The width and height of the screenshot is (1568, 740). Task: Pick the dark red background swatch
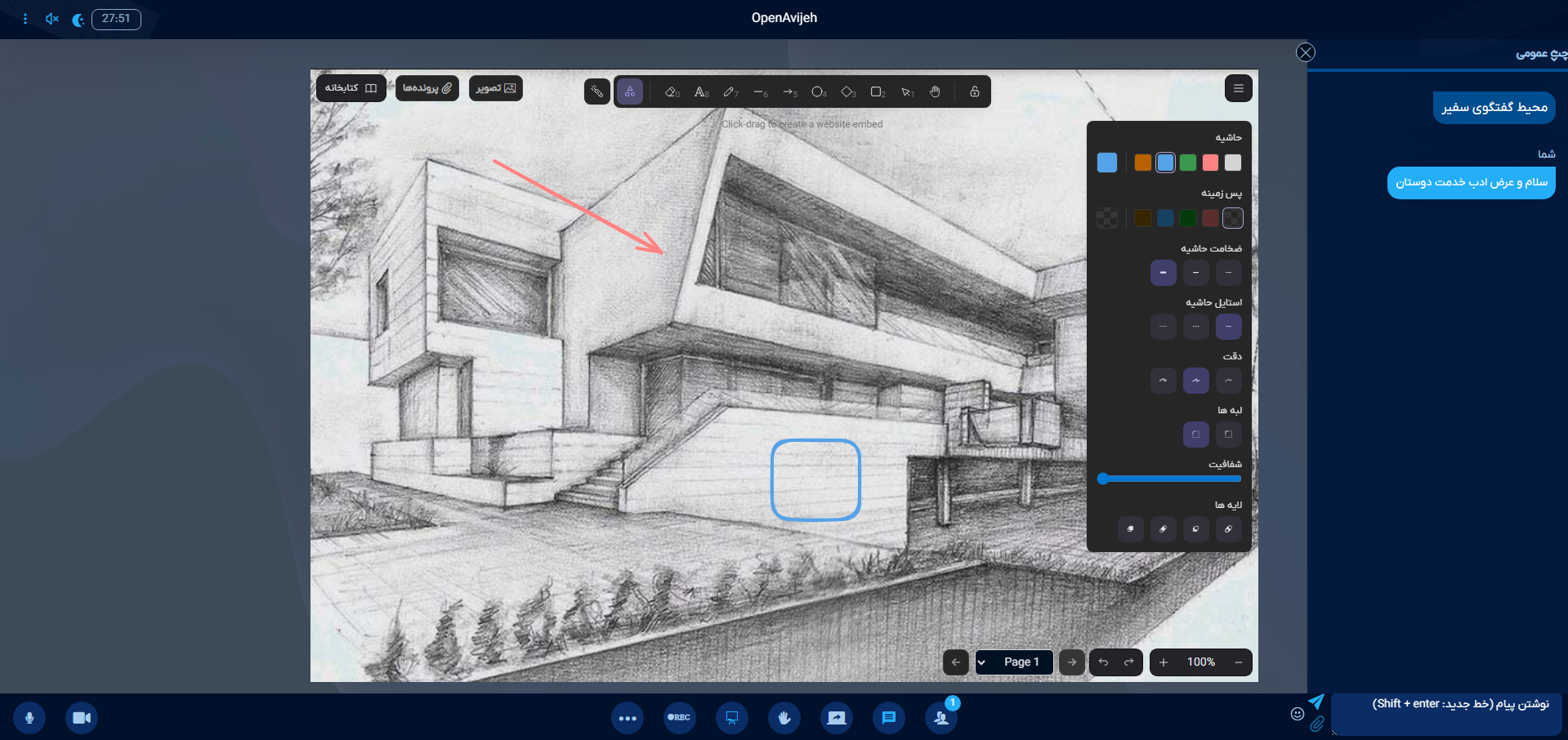click(x=1210, y=218)
